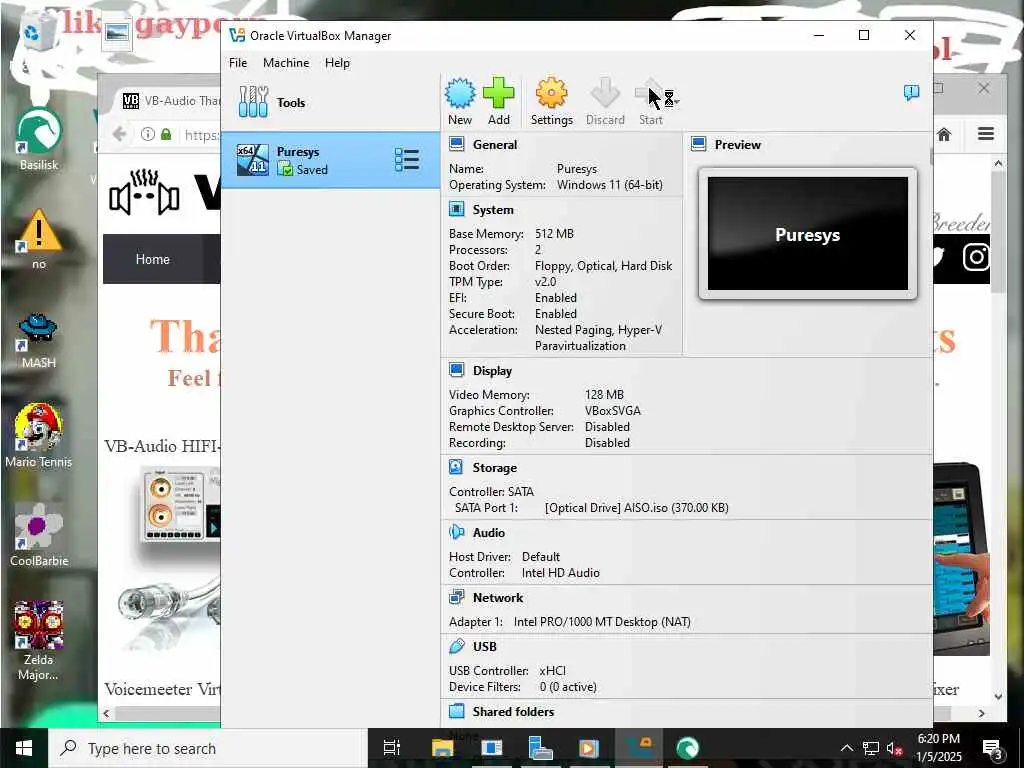This screenshot has height=768, width=1024.
Task: Open the Puresys machine tools list menu
Action: pyautogui.click(x=406, y=160)
